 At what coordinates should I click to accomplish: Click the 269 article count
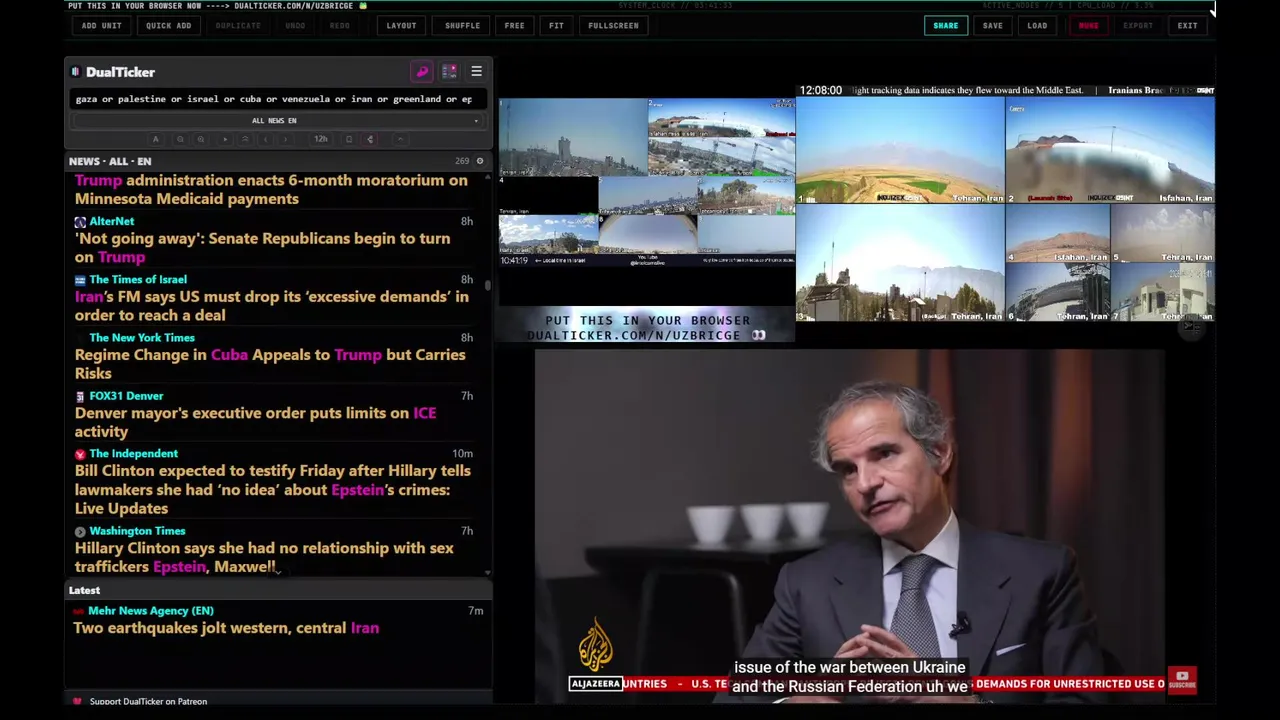click(462, 161)
